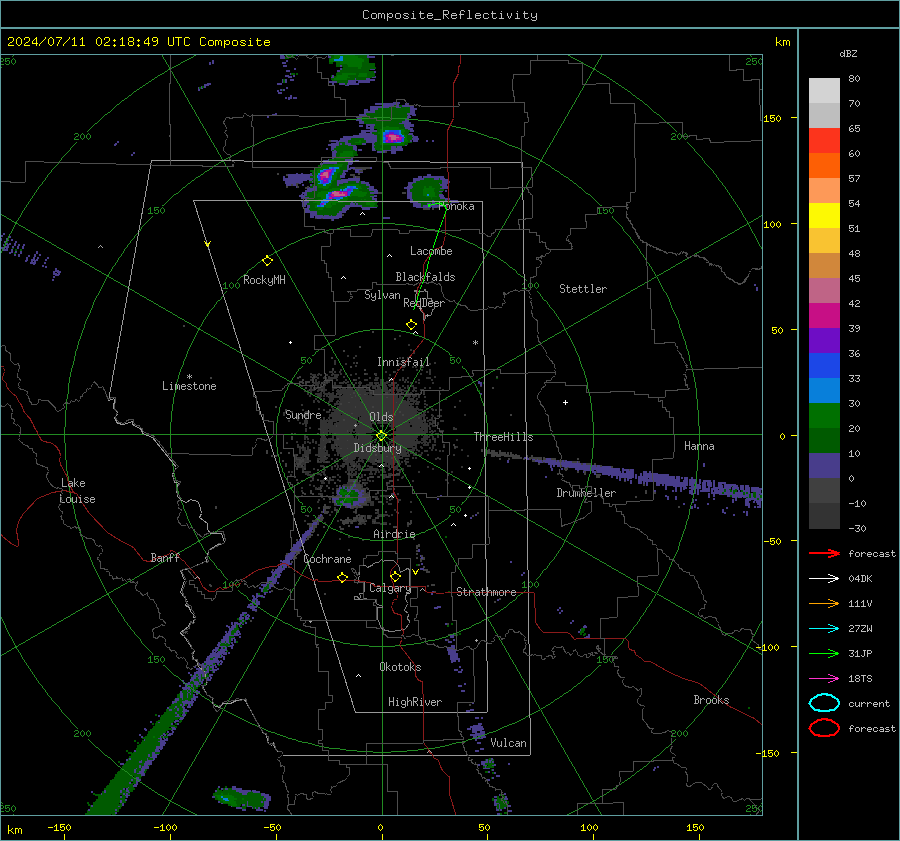The image size is (900, 841).
Task: Select the white 04DK arrow legend entry
Action: (x=824, y=578)
